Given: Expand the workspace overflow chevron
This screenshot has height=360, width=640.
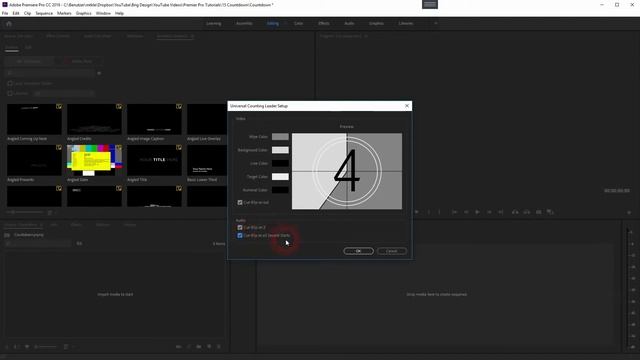Looking at the screenshot, I should (436, 23).
